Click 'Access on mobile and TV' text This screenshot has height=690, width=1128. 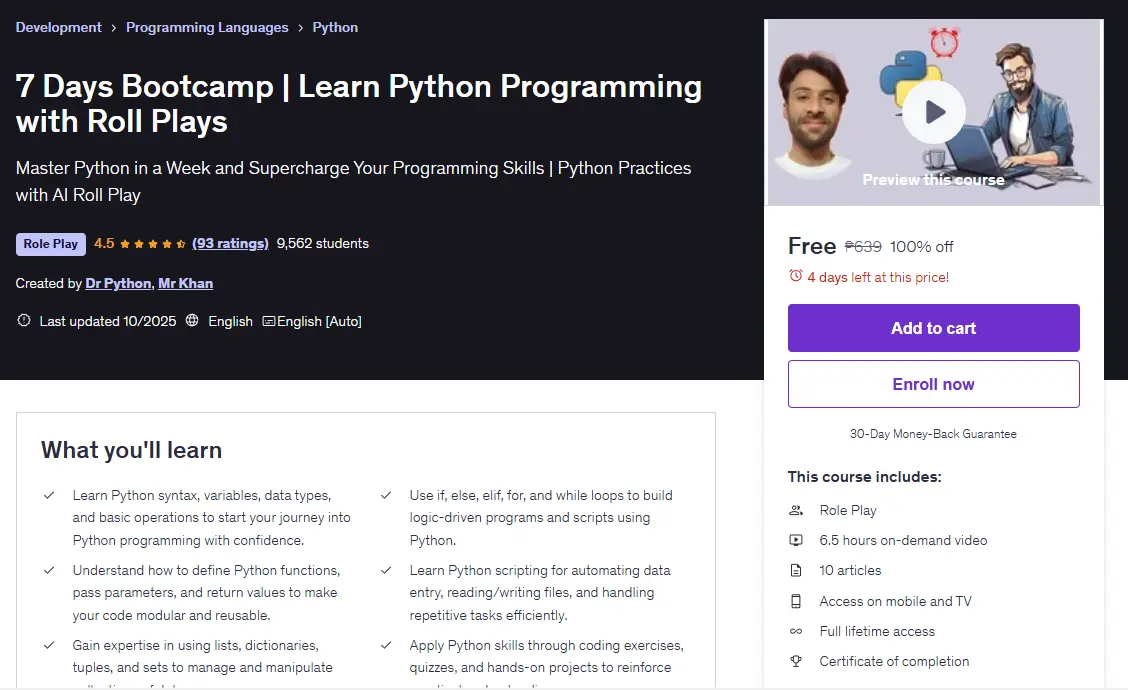point(896,601)
